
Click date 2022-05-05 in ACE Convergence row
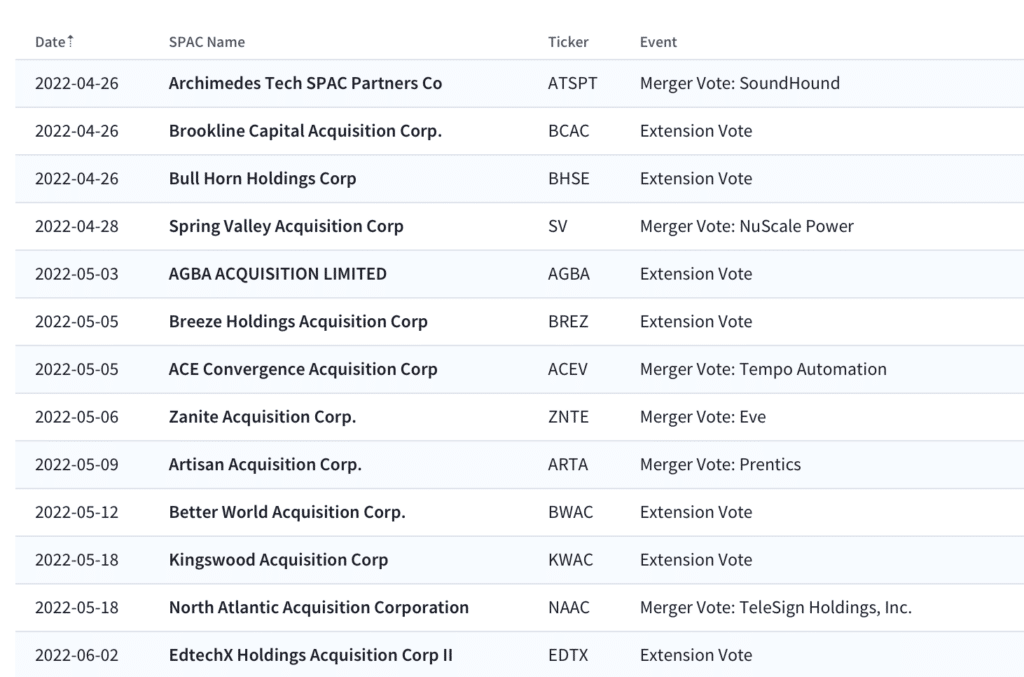pos(77,370)
